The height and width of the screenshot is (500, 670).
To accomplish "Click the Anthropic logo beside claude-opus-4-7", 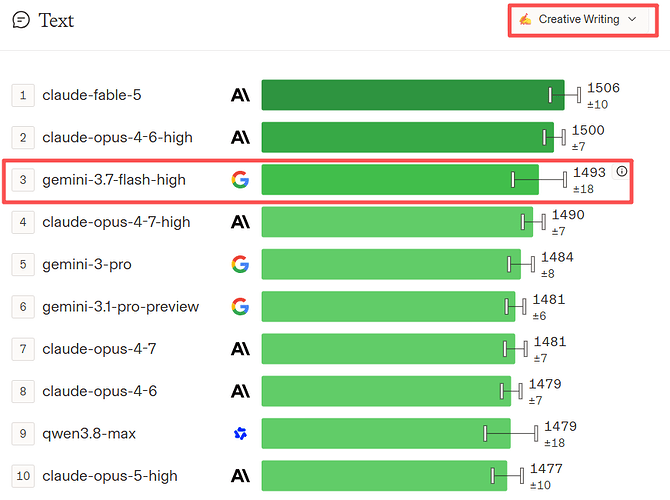I will coord(240,349).
